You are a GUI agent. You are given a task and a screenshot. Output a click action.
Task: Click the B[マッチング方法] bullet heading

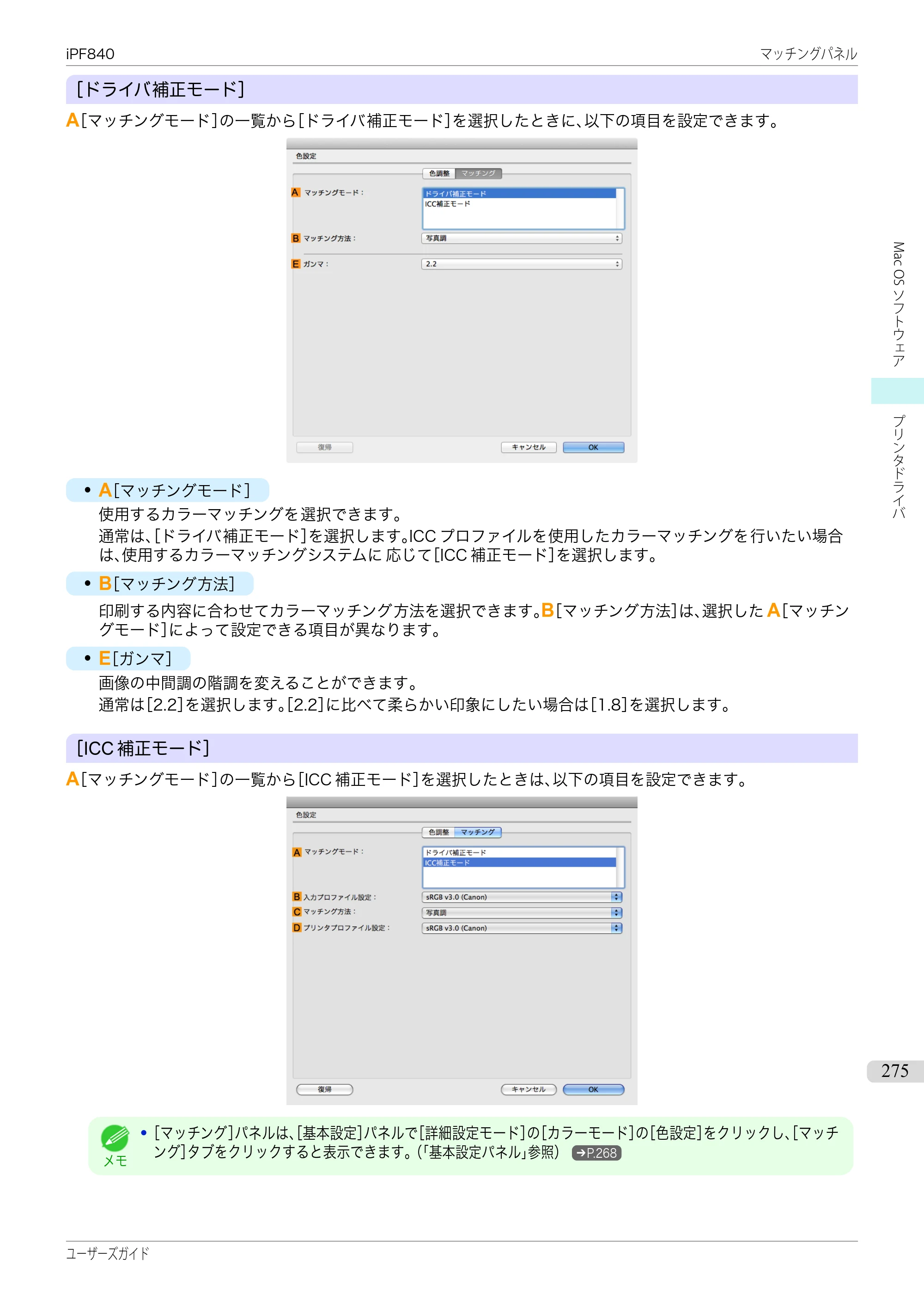coord(166,584)
